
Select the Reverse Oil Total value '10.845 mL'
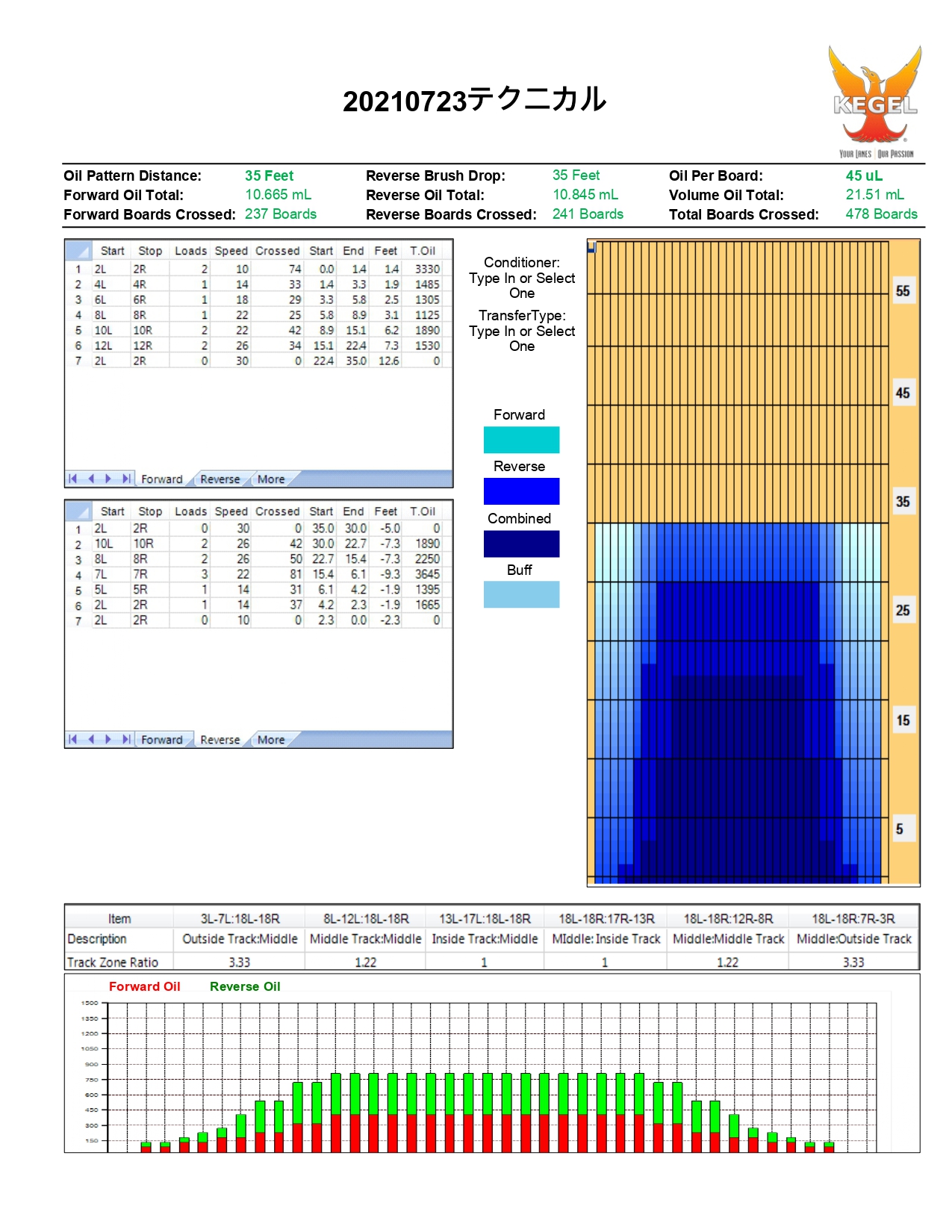point(585,194)
